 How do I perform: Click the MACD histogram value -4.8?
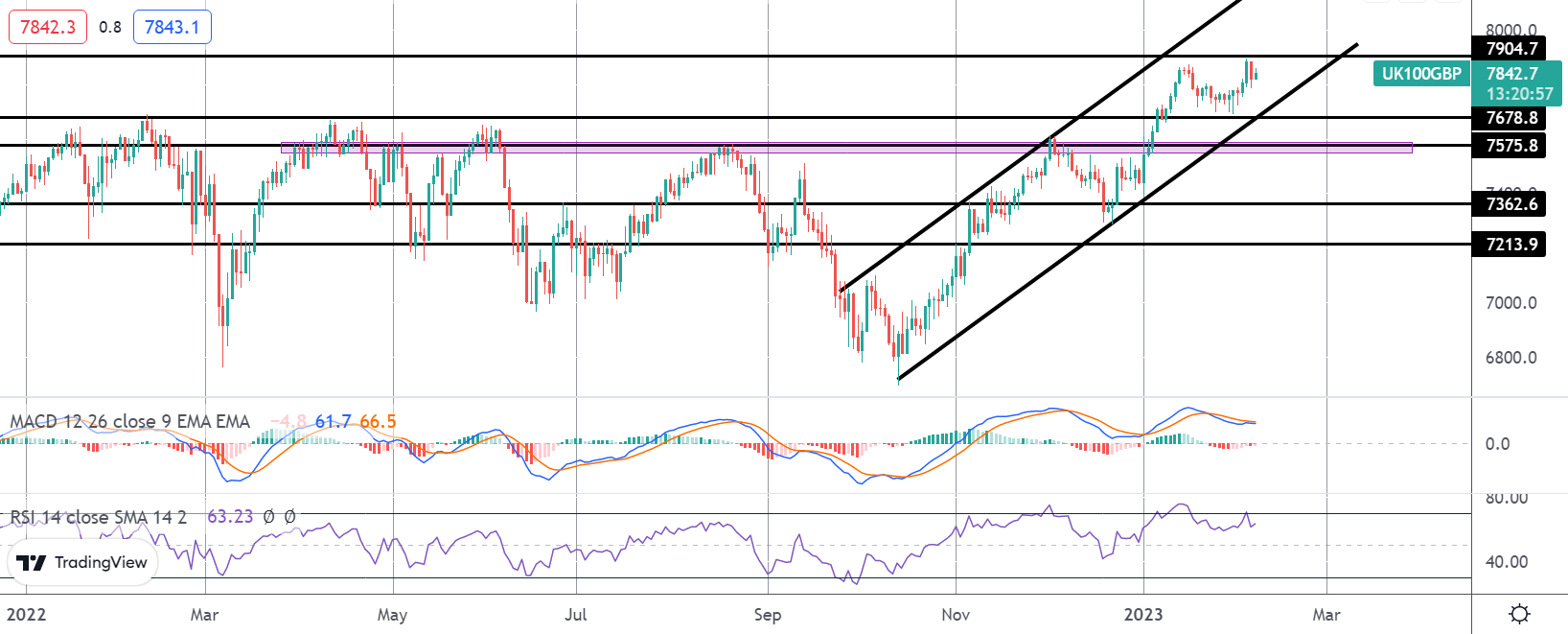pyautogui.click(x=288, y=422)
